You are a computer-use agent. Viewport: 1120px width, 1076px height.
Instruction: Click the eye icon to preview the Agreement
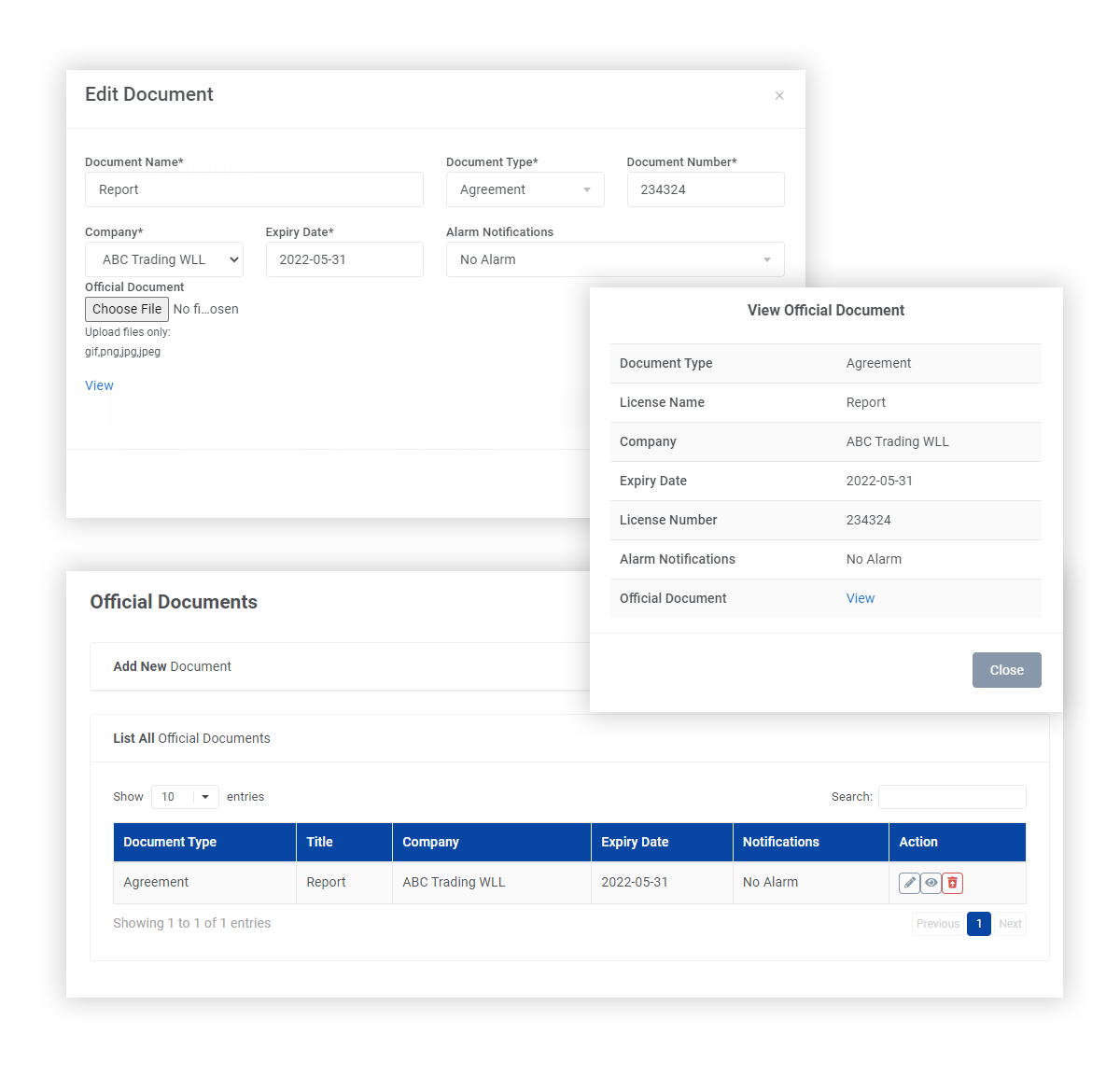coord(930,882)
